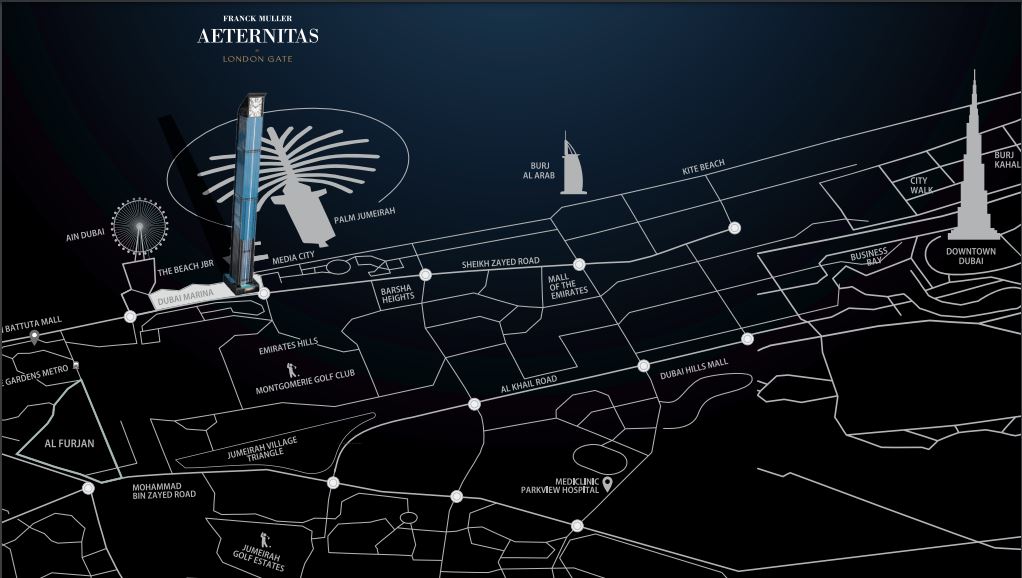The image size is (1022, 578).
Task: Select the golfer icon above Jumeirah Golf Estates
Action: 265,540
